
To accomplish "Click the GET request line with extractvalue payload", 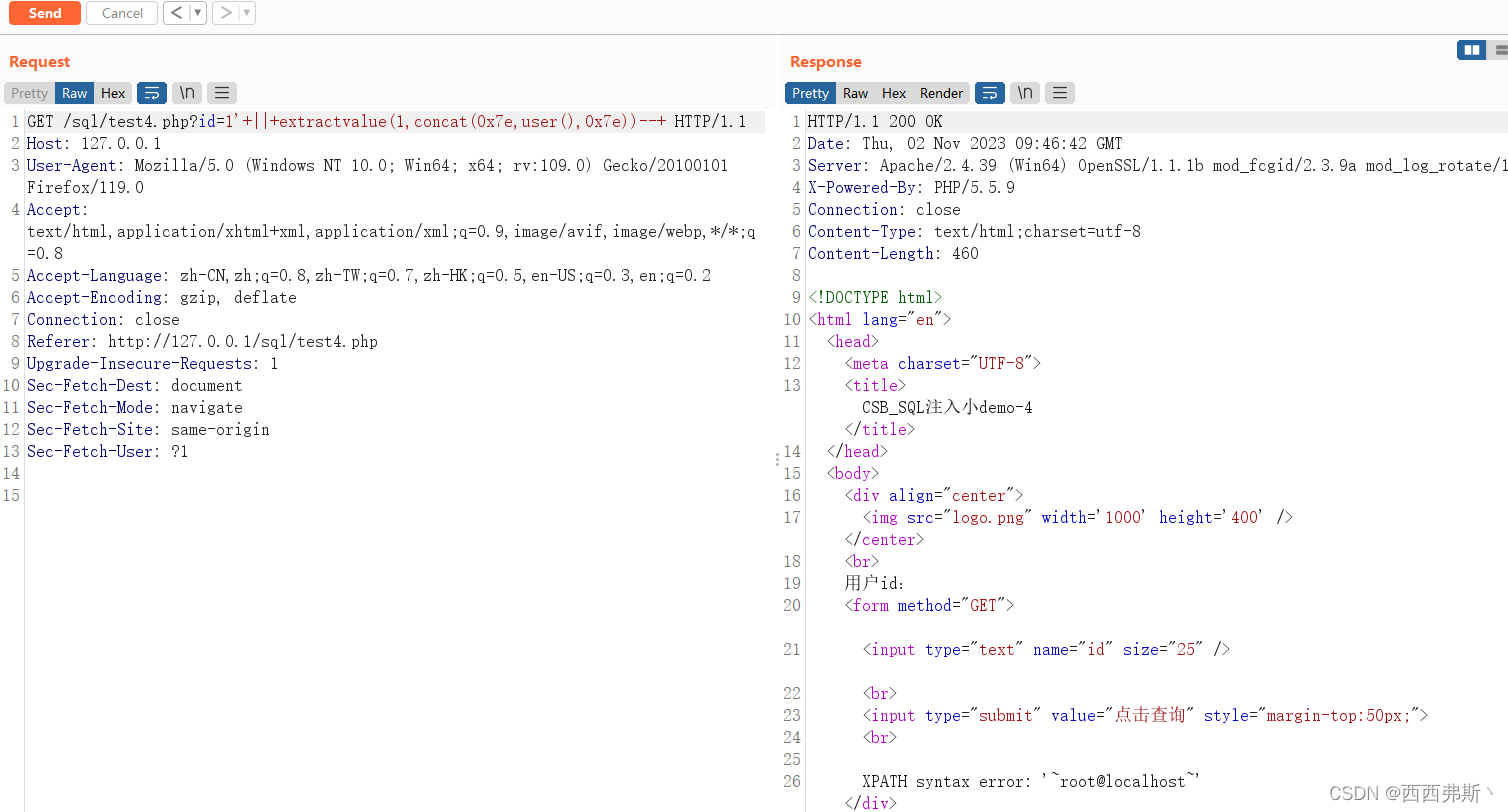I will pos(386,122).
